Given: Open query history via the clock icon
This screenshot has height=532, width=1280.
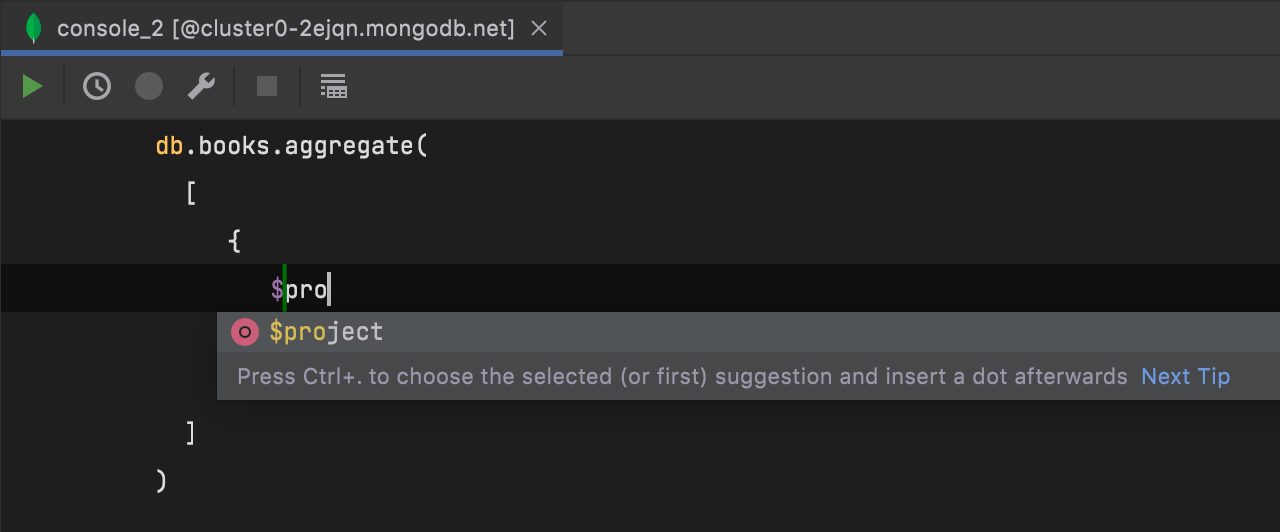Looking at the screenshot, I should [97, 87].
